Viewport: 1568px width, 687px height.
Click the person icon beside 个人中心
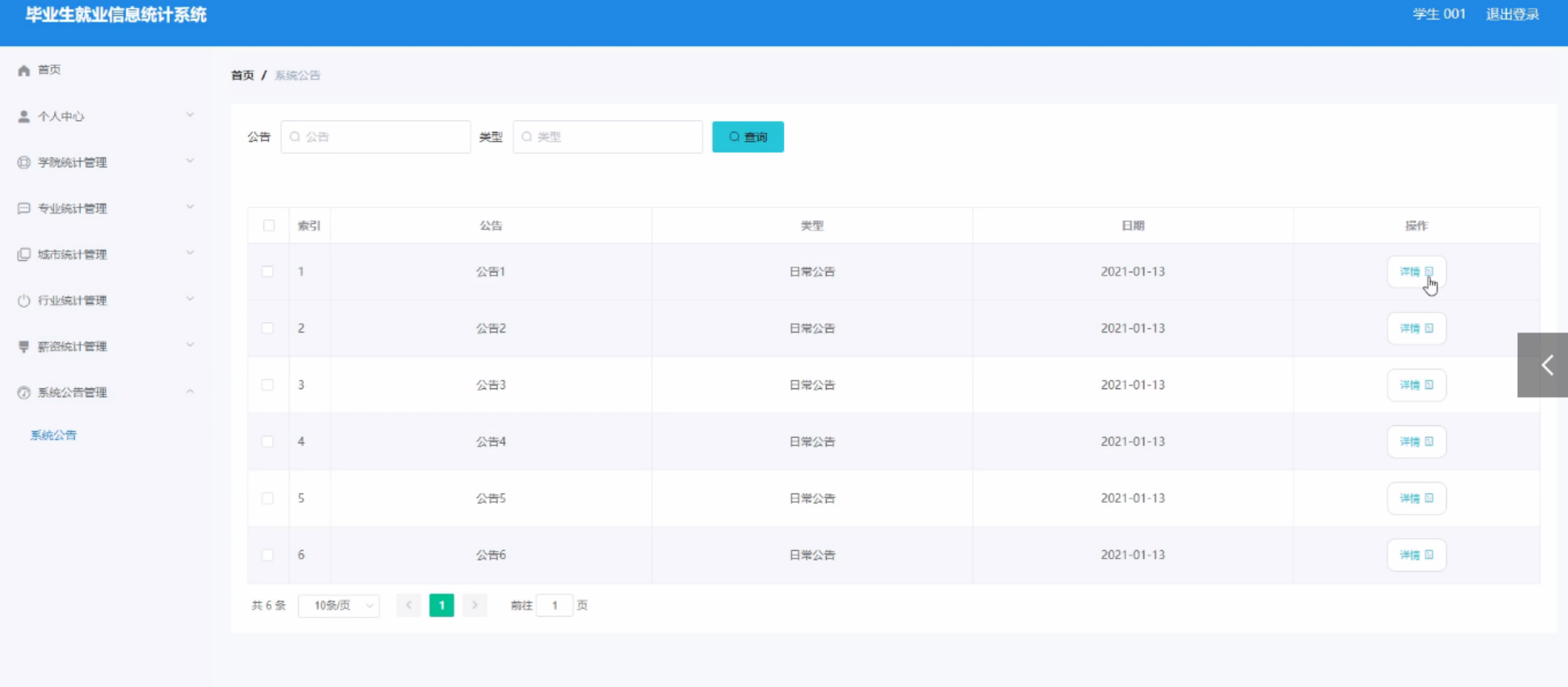(x=24, y=117)
